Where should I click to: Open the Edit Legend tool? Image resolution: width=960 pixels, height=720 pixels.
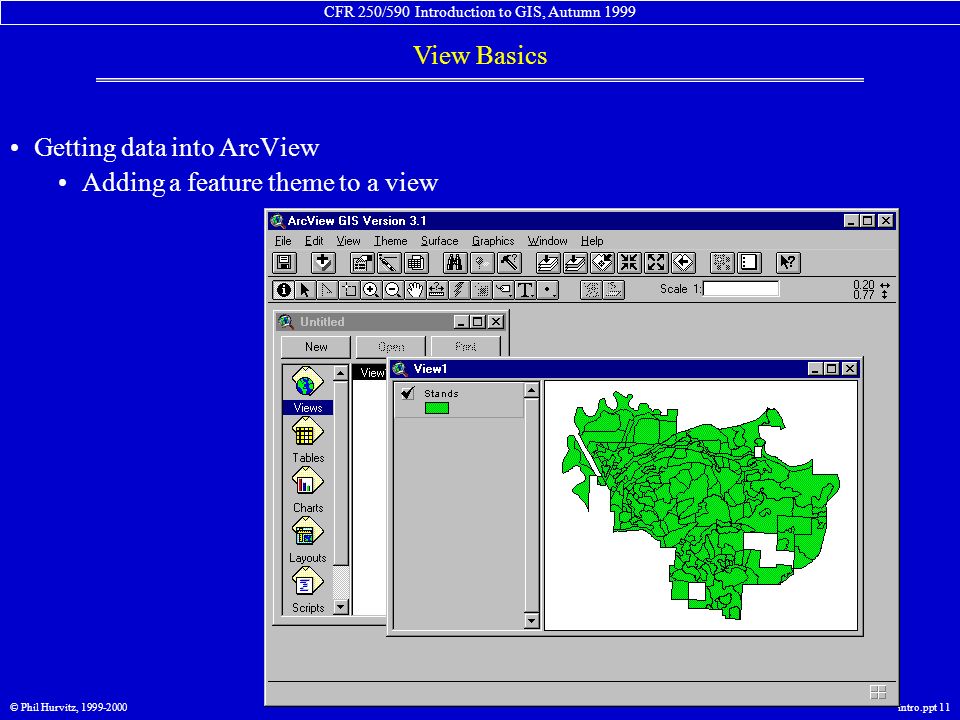[x=388, y=263]
